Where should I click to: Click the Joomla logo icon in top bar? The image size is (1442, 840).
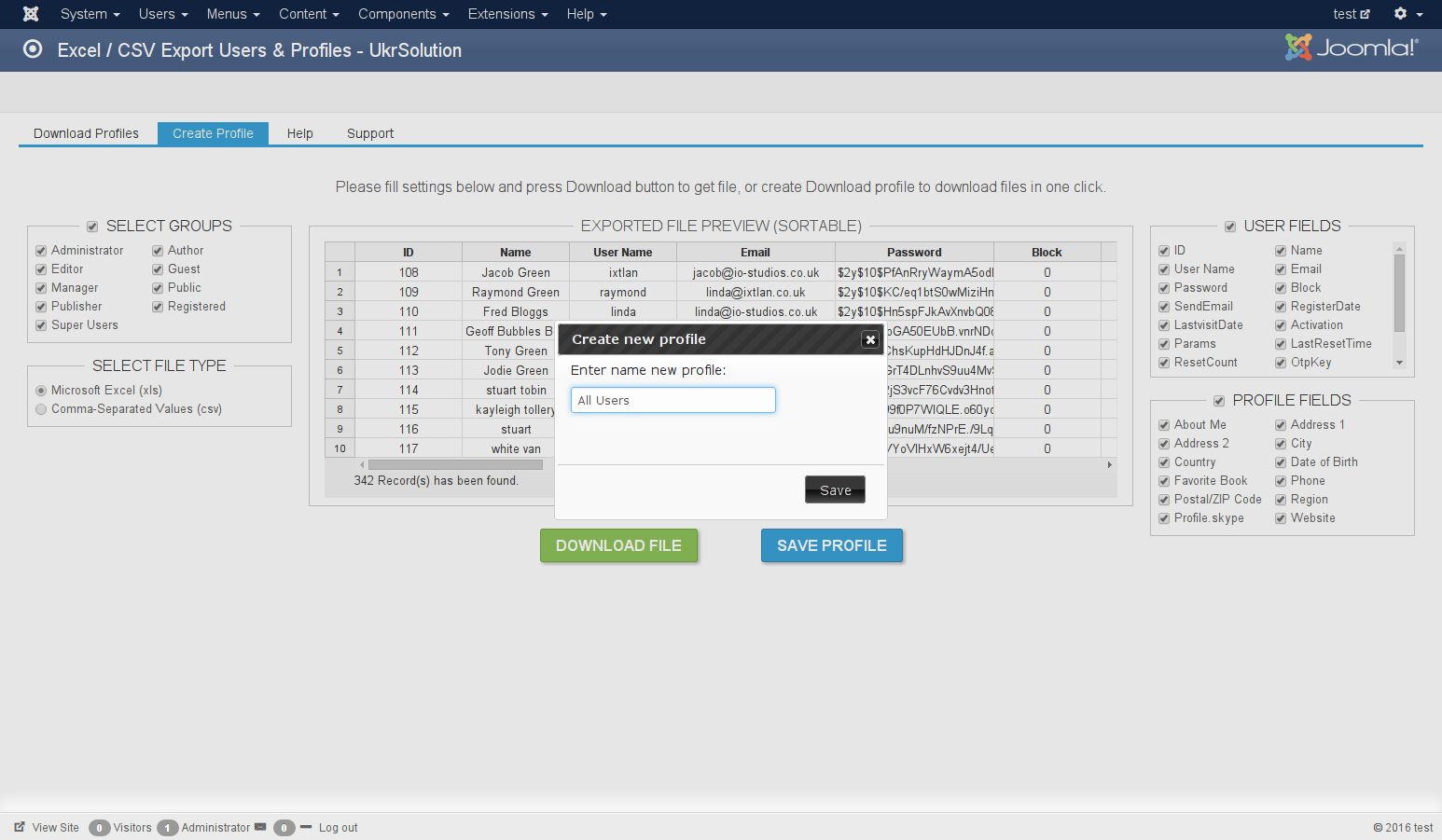tap(31, 14)
